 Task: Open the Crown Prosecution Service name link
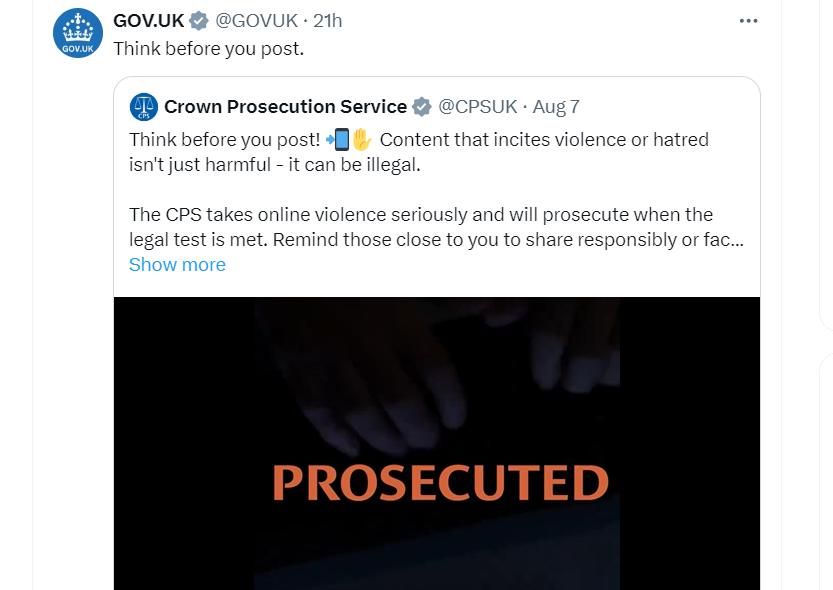coord(285,107)
